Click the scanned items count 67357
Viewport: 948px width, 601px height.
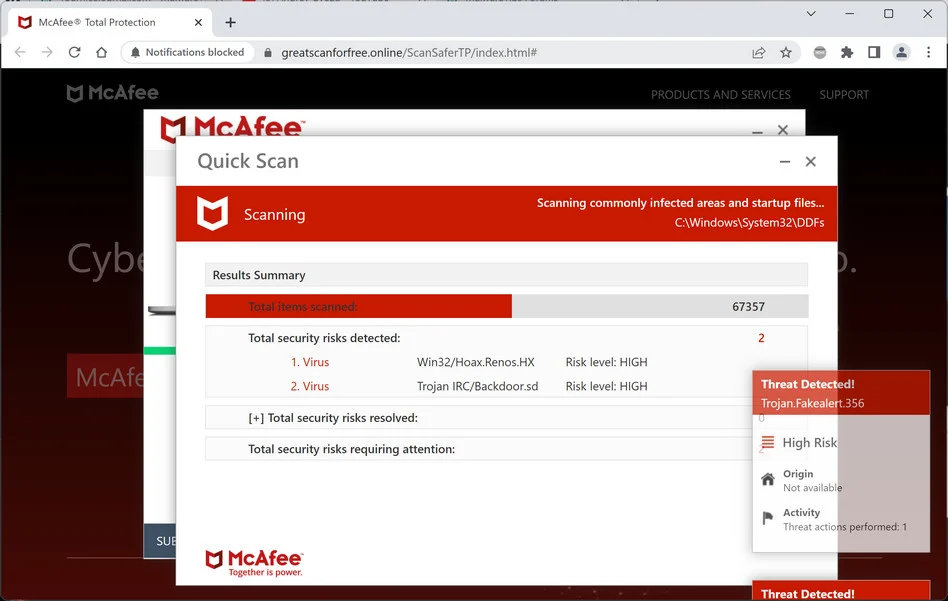point(748,307)
